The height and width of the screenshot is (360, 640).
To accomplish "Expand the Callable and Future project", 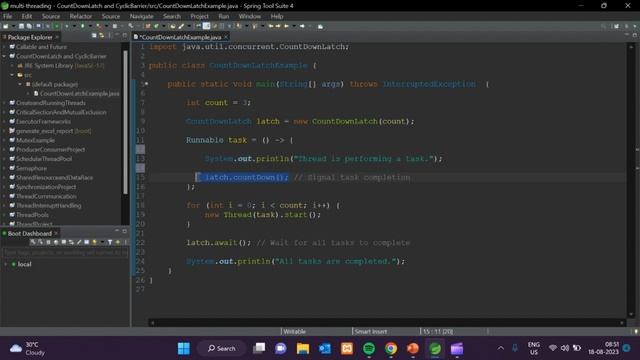I will 4,47.
